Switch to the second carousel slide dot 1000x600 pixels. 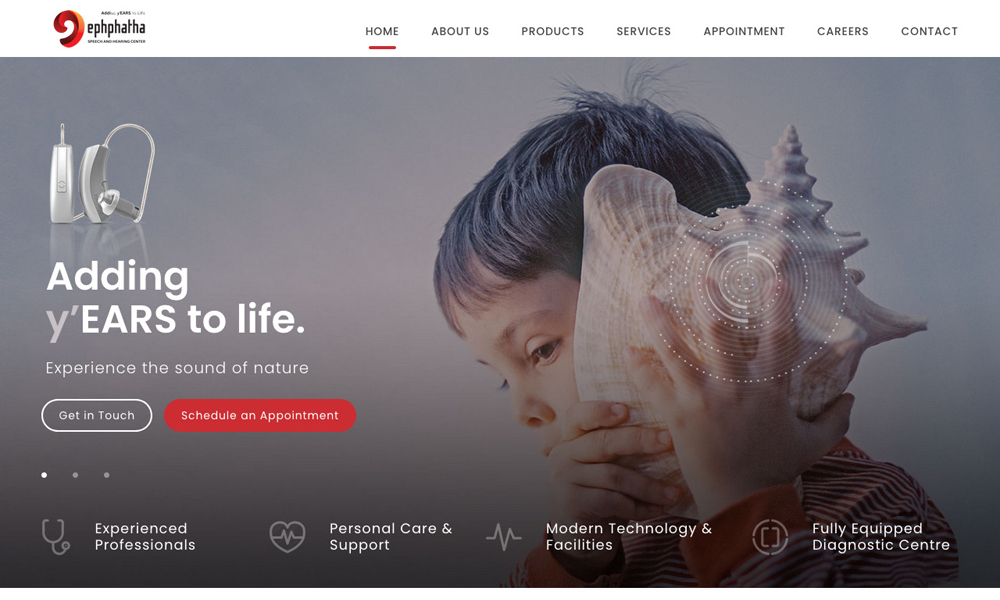coord(75,475)
